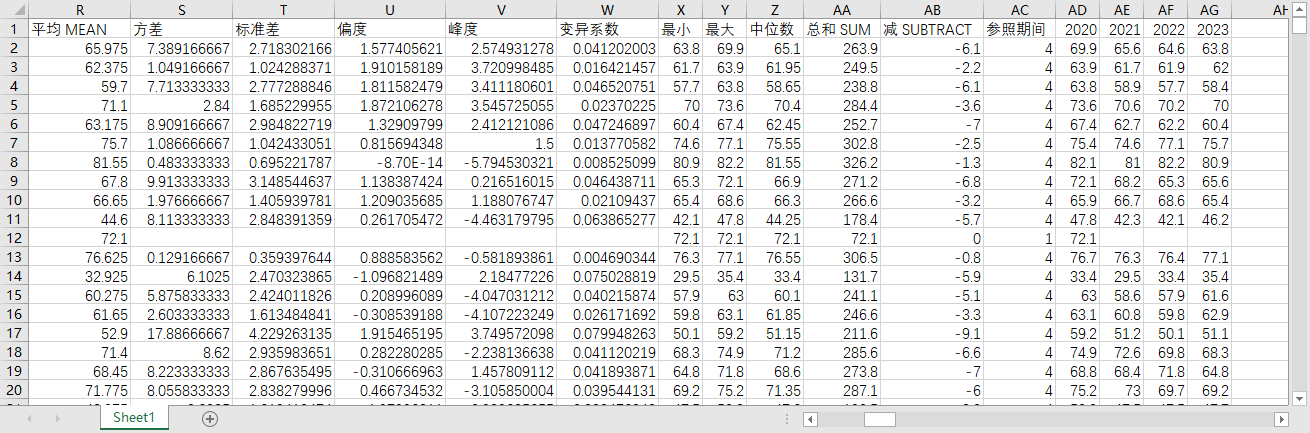The width and height of the screenshot is (1310, 433).
Task: Click the '方差' header cell
Action: tap(181, 29)
